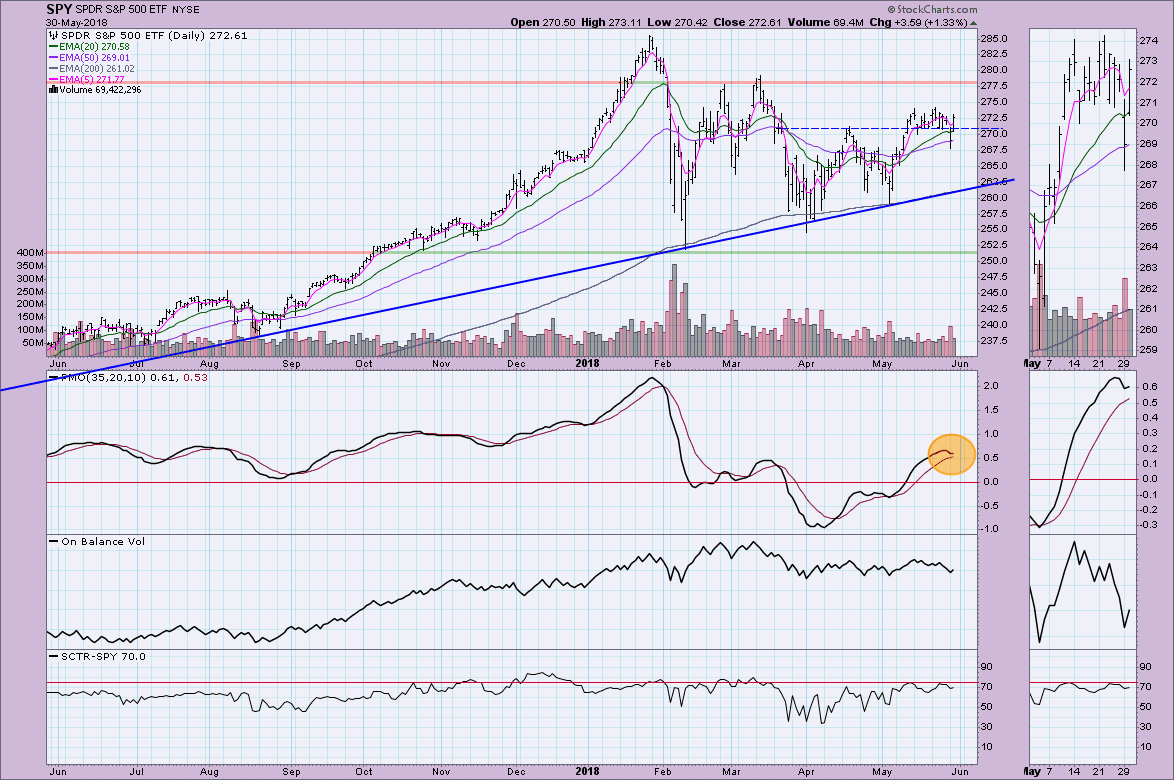Image resolution: width=1174 pixels, height=780 pixels.
Task: Click the orange highlighted PMO crossover circle
Action: click(x=952, y=454)
